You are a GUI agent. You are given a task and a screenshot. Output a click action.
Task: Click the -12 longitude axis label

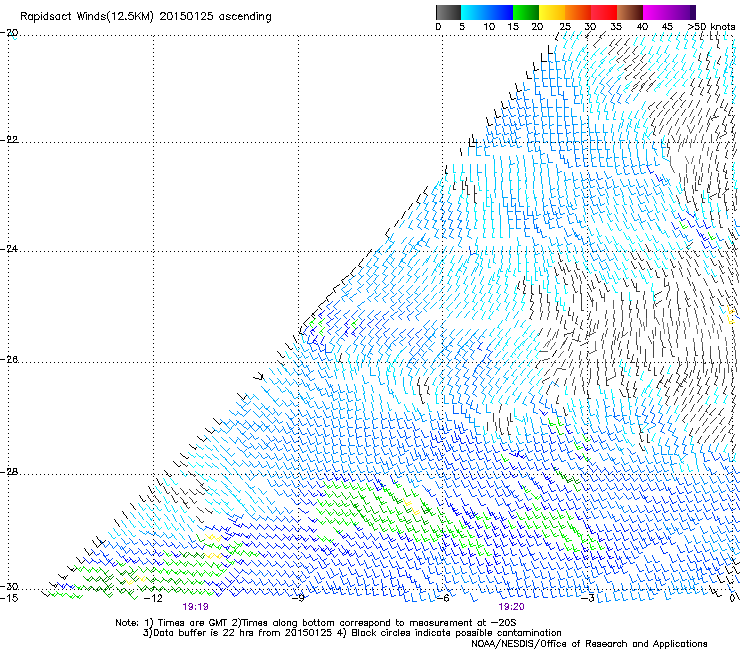pos(153,598)
